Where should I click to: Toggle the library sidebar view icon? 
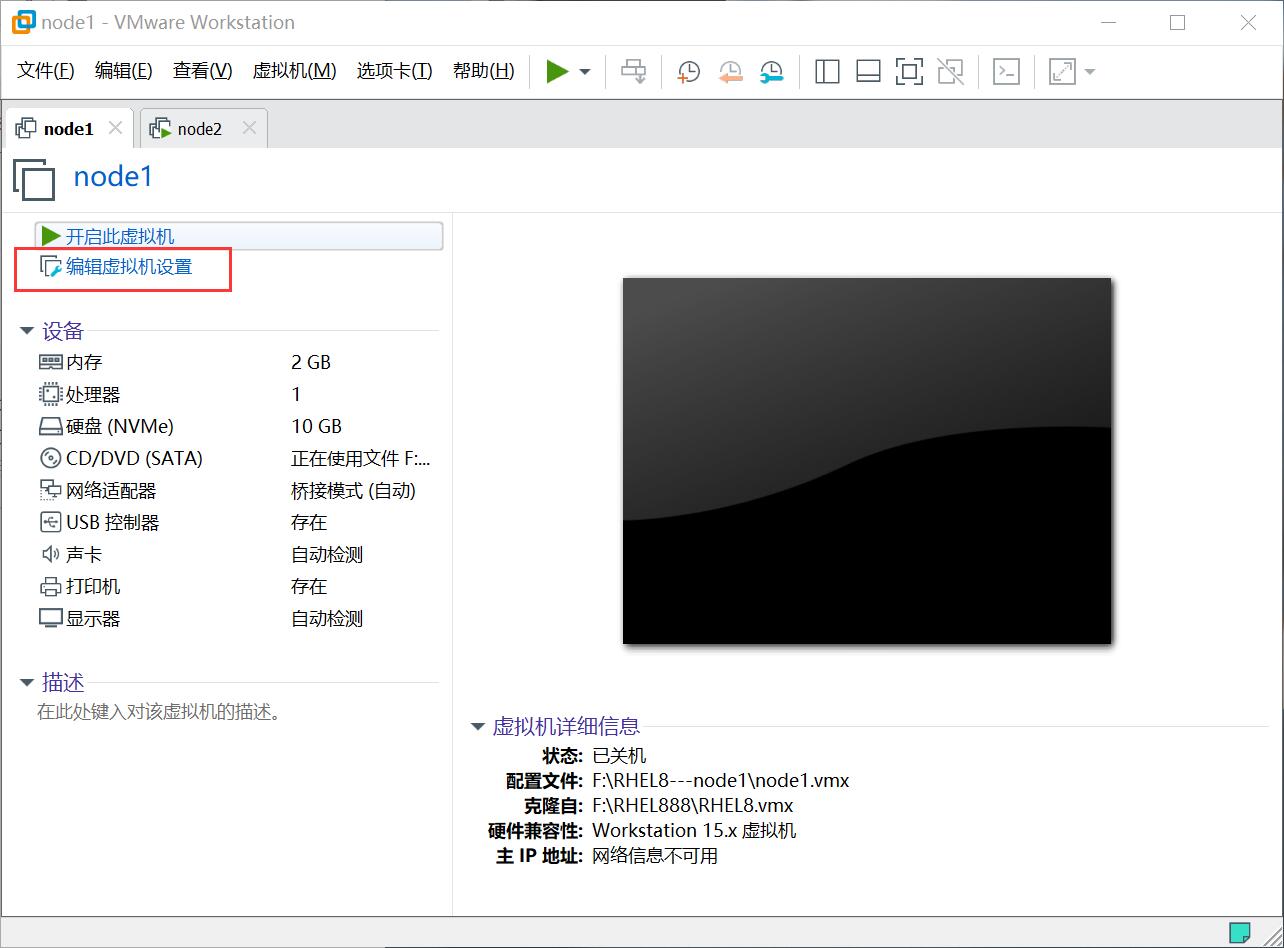(827, 71)
